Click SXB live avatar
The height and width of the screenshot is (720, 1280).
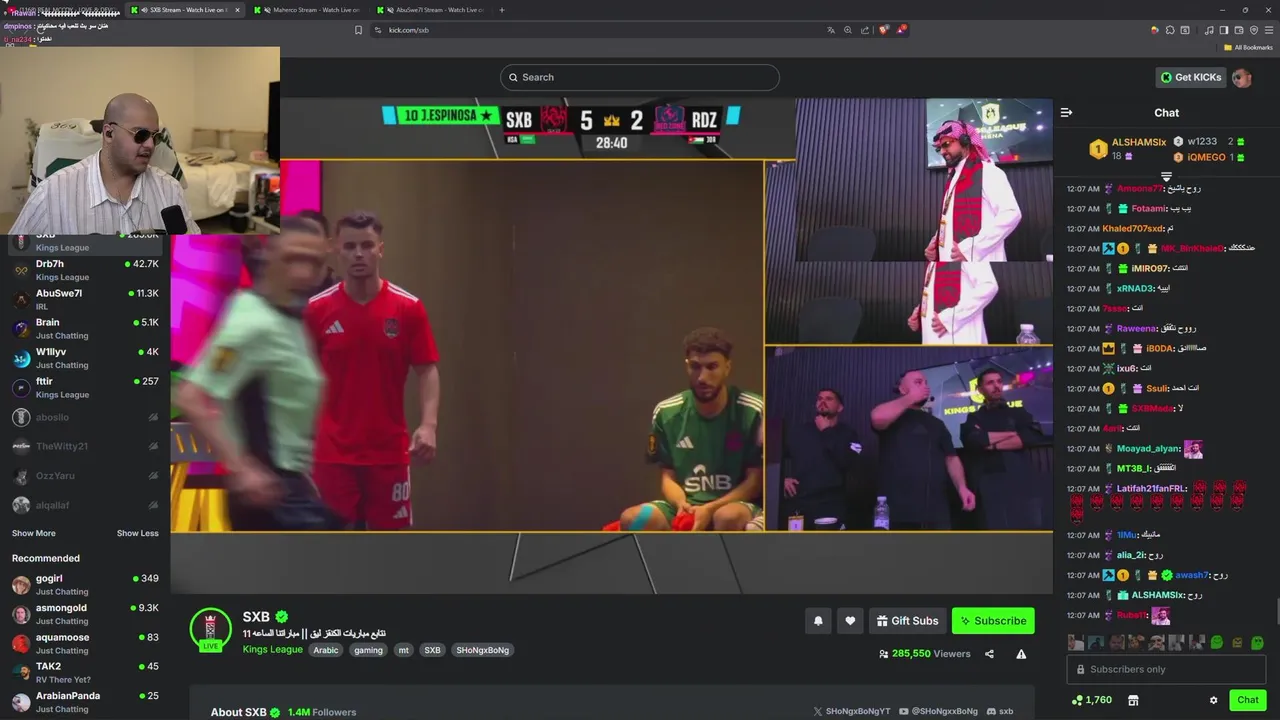(210, 629)
